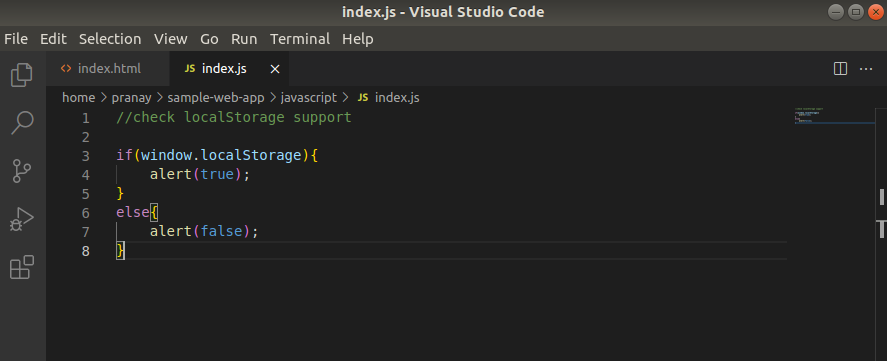887x361 pixels.
Task: Open the Help menu
Action: pos(358,39)
